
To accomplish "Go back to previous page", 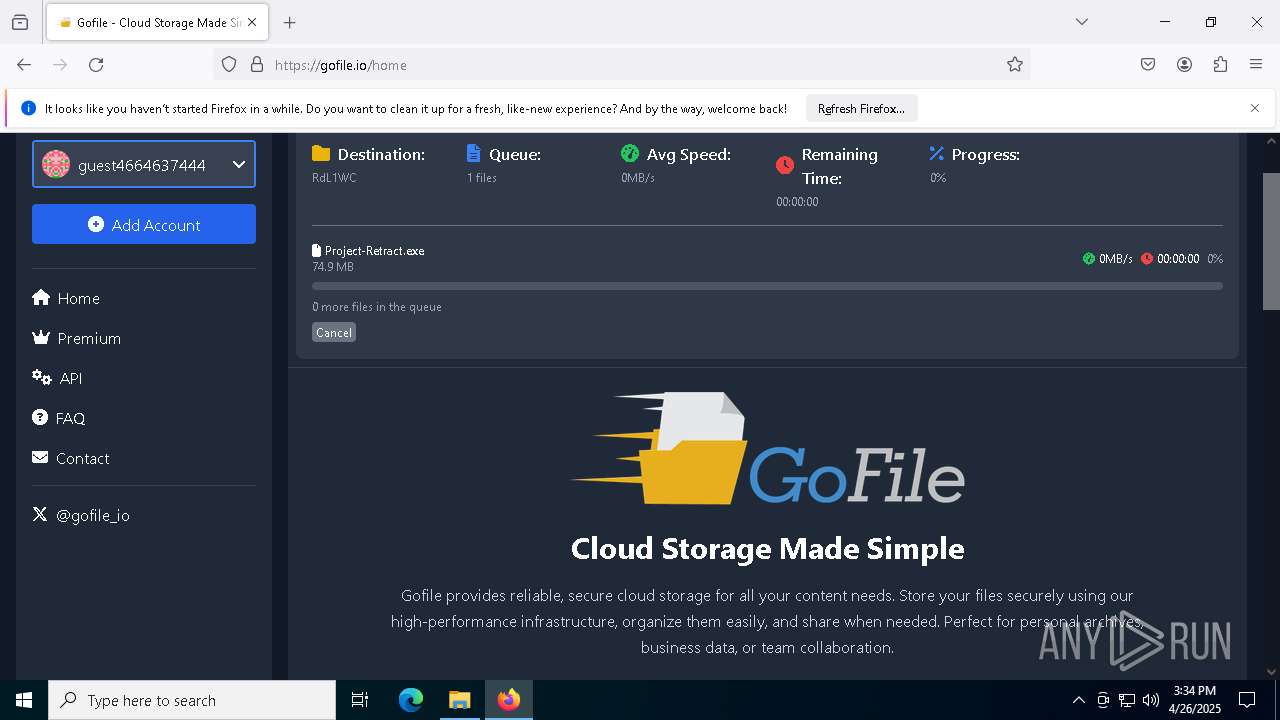I will coord(24,65).
